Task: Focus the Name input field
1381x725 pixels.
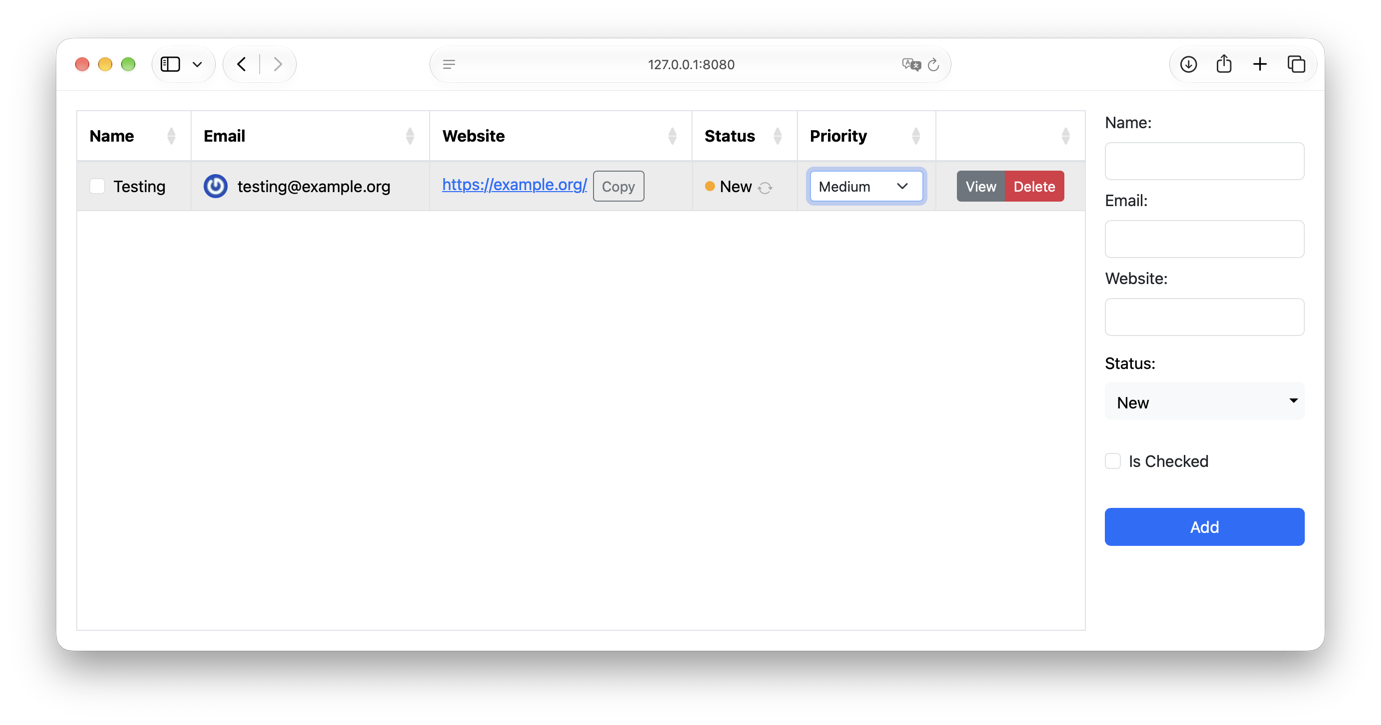Action: (1204, 161)
